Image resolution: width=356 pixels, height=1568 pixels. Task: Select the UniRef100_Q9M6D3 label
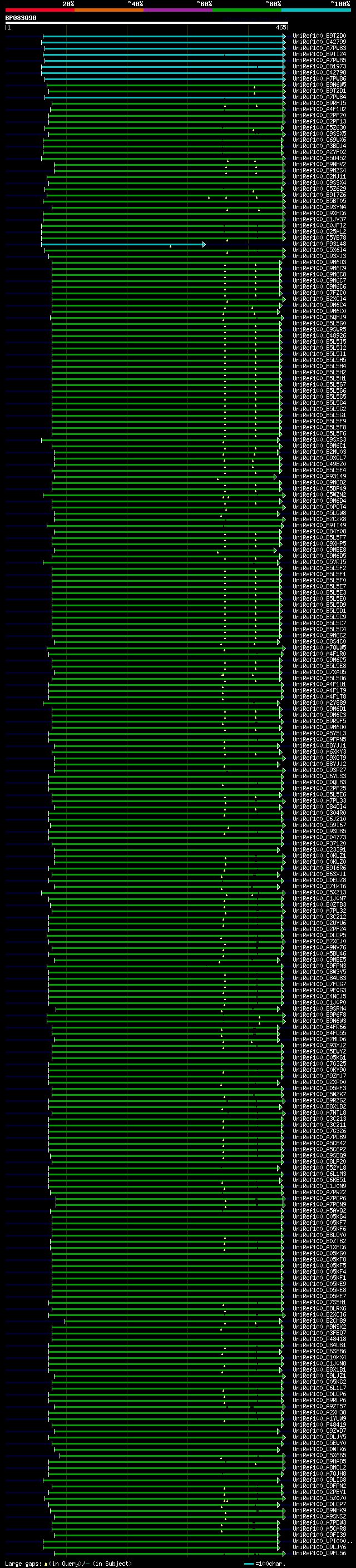tap(319, 263)
